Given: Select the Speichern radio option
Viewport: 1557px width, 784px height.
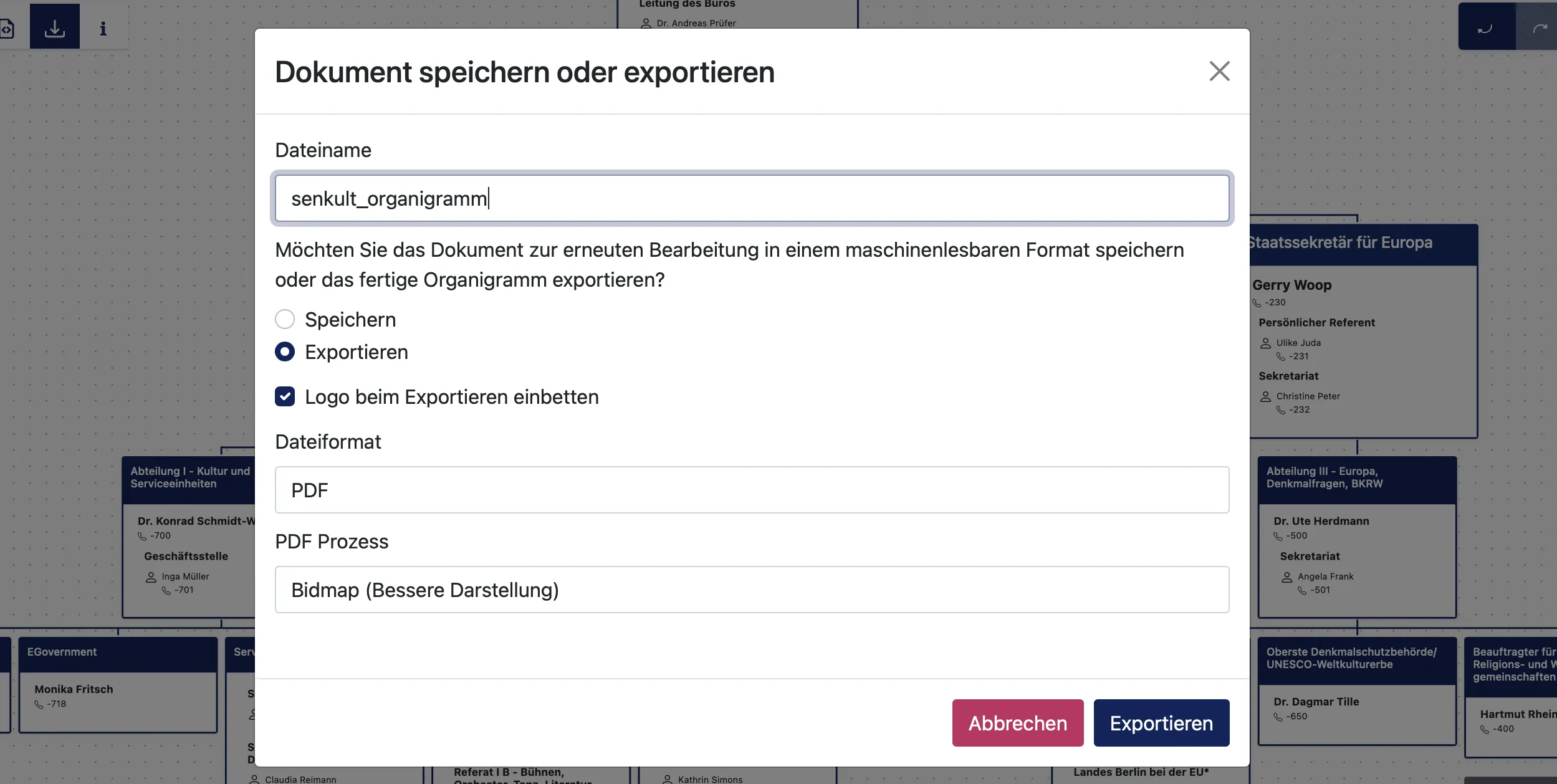Looking at the screenshot, I should pyautogui.click(x=285, y=319).
